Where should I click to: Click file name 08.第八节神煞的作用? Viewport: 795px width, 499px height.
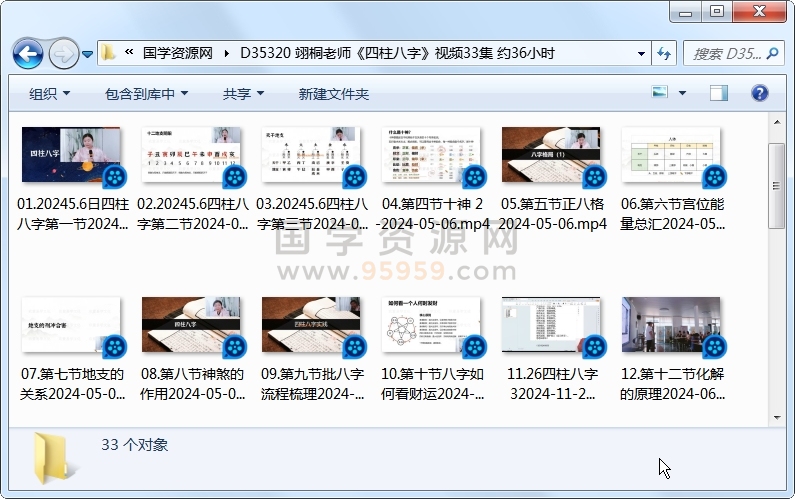[x=193, y=384]
